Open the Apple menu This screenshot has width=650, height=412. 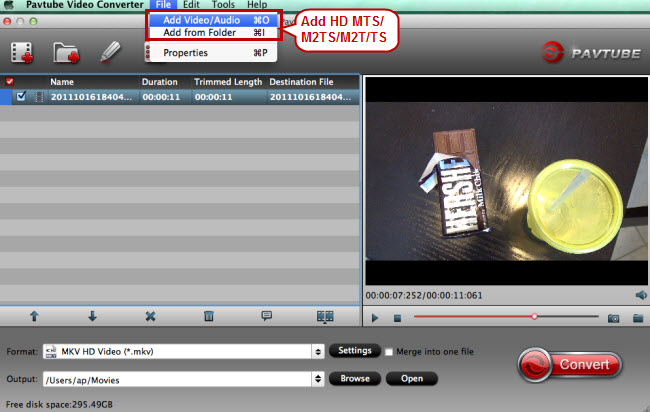[9, 5]
